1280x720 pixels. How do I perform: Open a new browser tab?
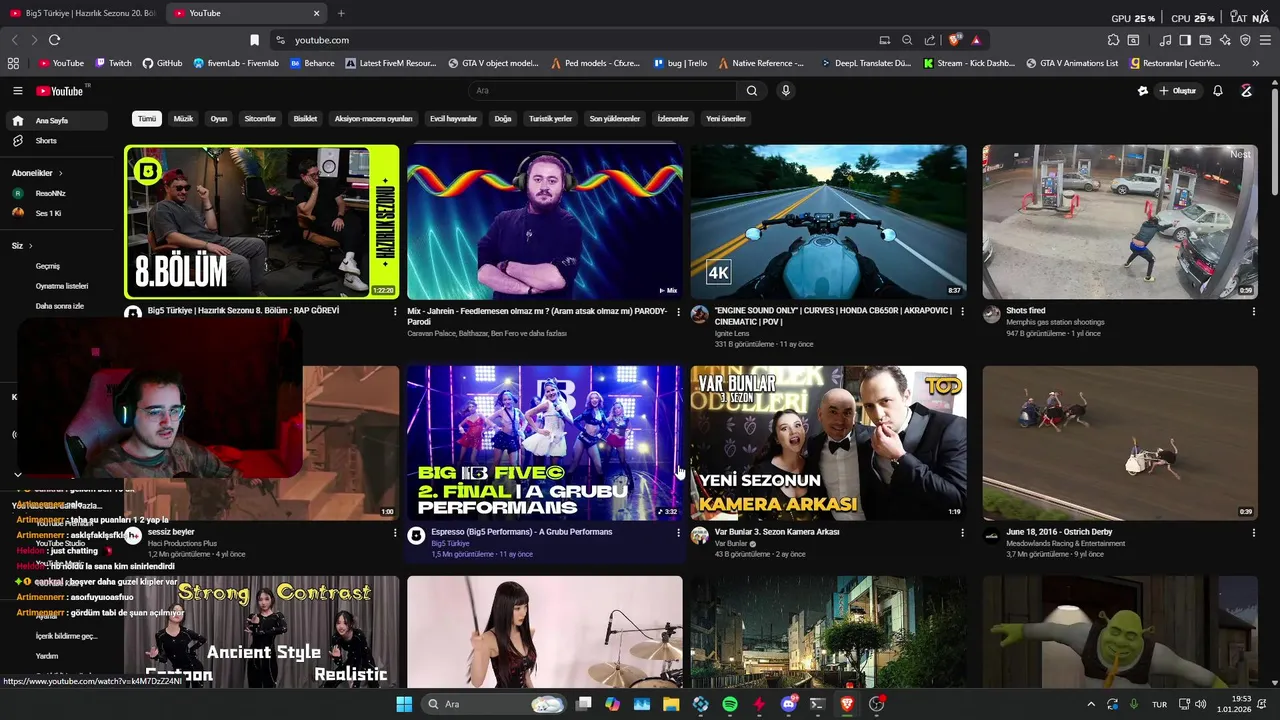click(x=341, y=13)
